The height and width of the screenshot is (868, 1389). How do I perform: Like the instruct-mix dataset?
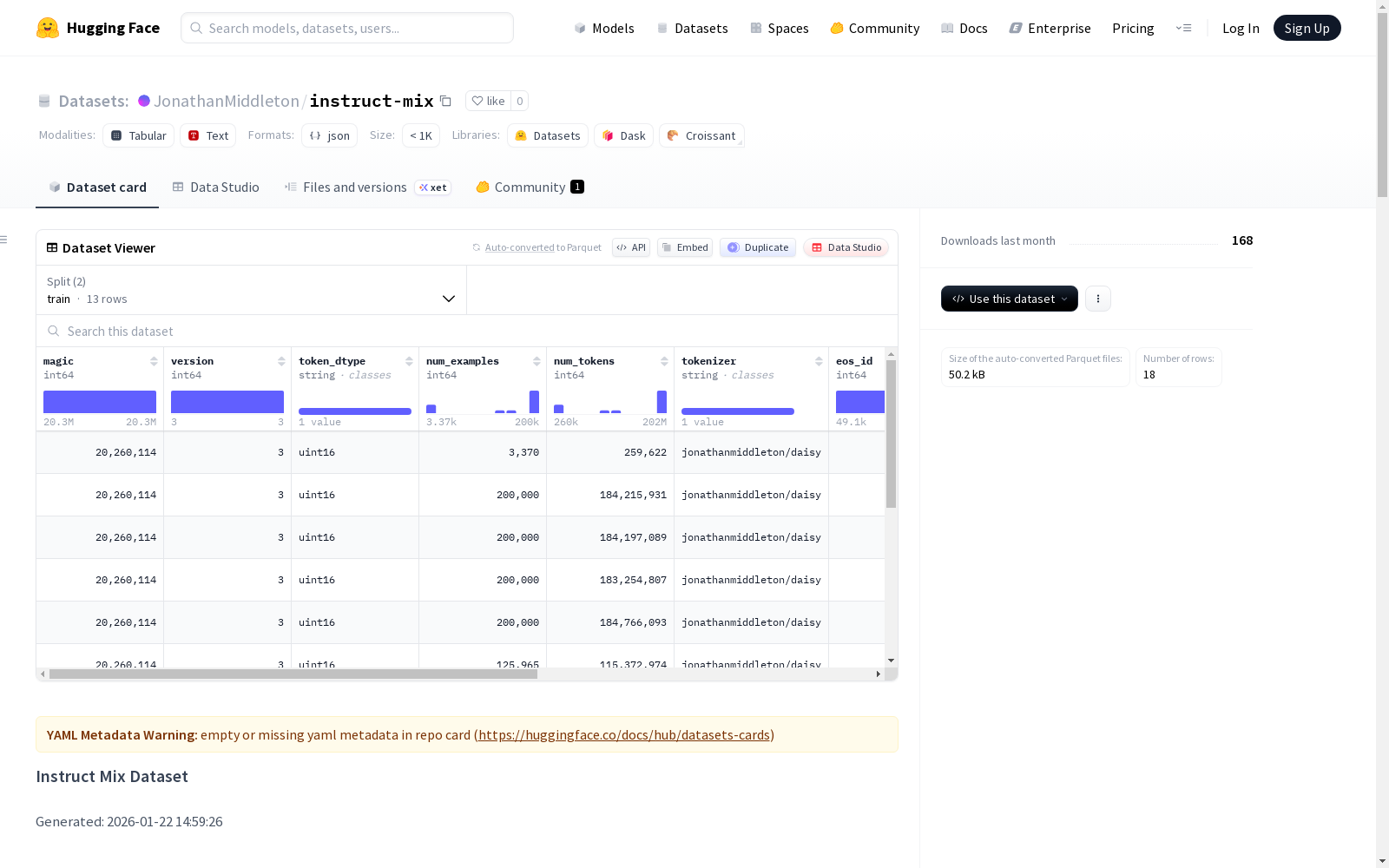(x=488, y=101)
